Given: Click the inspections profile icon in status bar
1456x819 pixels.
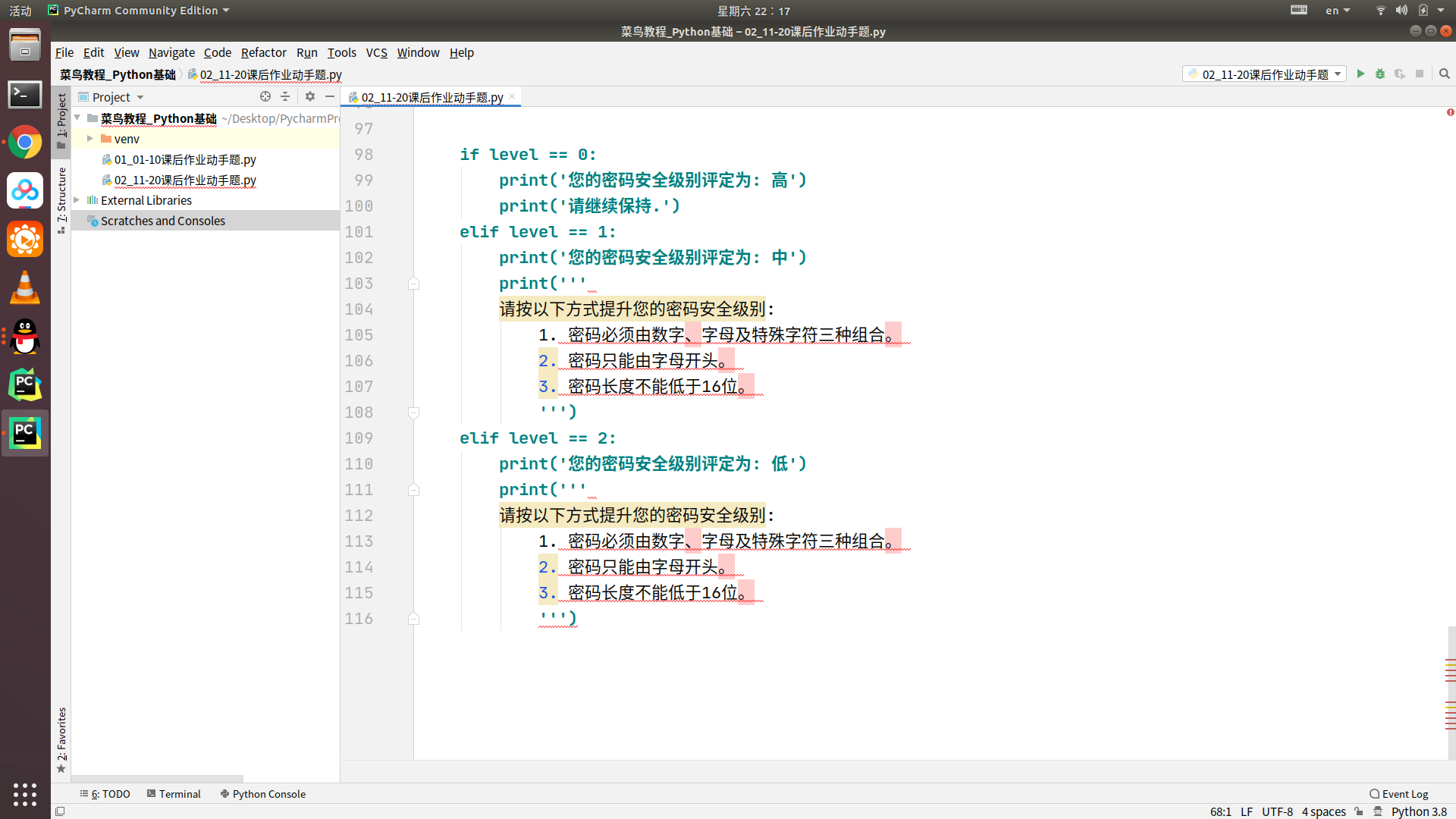Looking at the screenshot, I should point(1378,811).
